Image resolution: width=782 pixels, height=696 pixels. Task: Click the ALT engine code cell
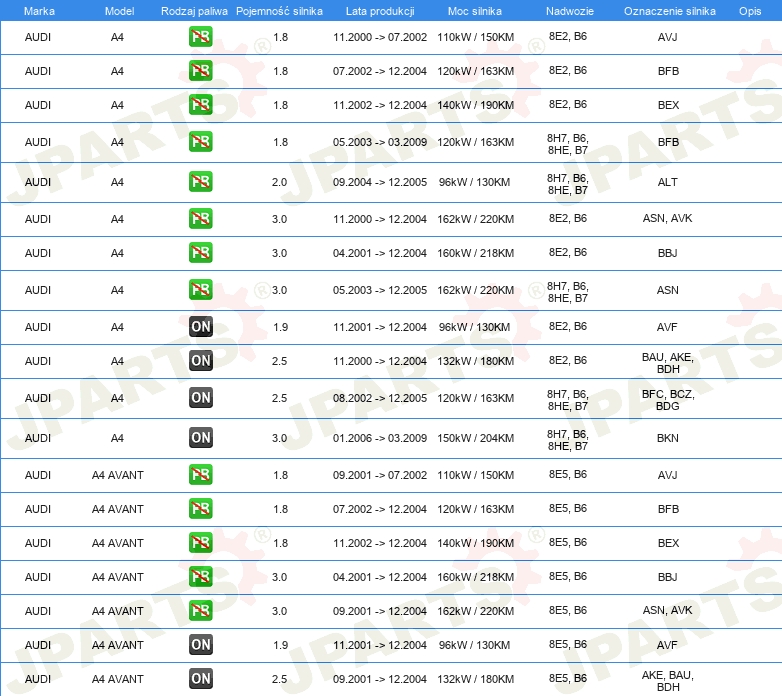tap(667, 182)
